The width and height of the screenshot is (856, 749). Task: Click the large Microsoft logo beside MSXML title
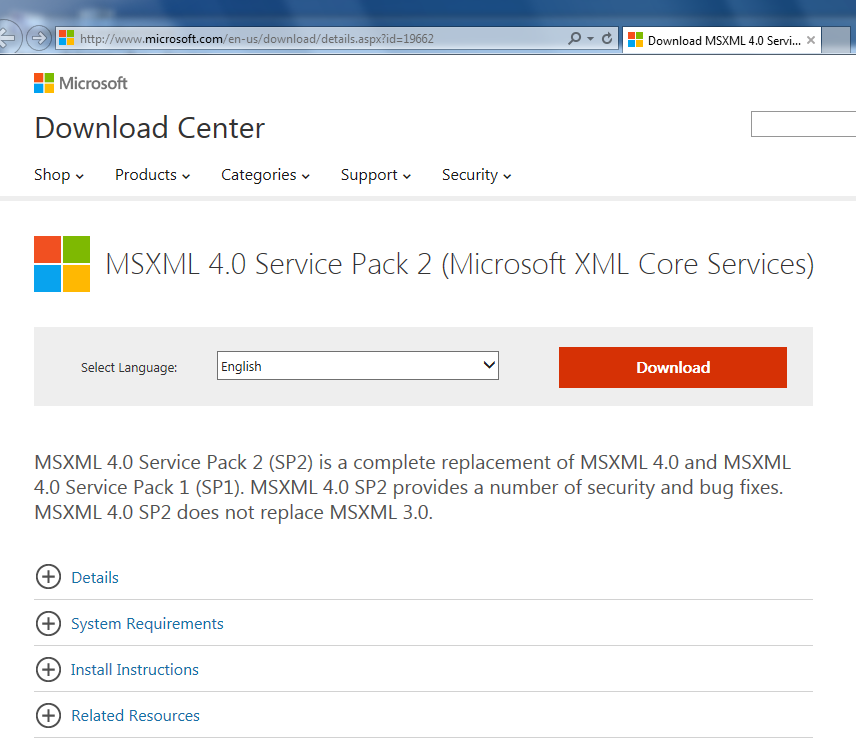click(62, 264)
